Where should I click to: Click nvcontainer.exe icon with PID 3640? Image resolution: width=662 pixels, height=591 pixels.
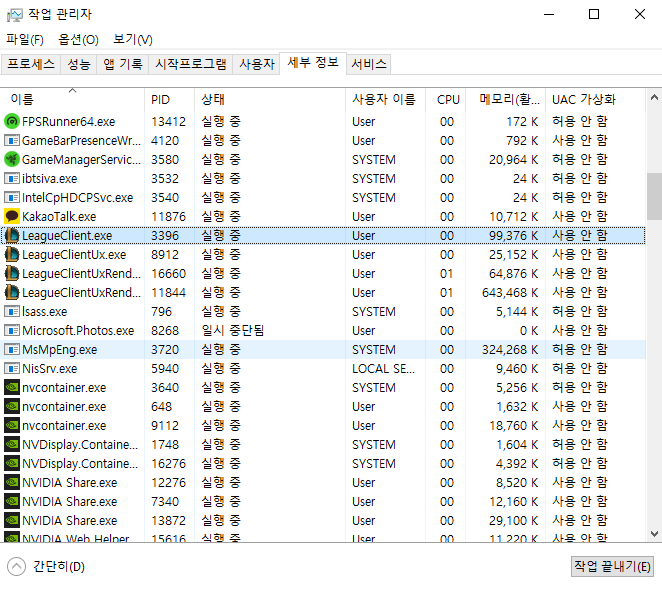tap(12, 388)
